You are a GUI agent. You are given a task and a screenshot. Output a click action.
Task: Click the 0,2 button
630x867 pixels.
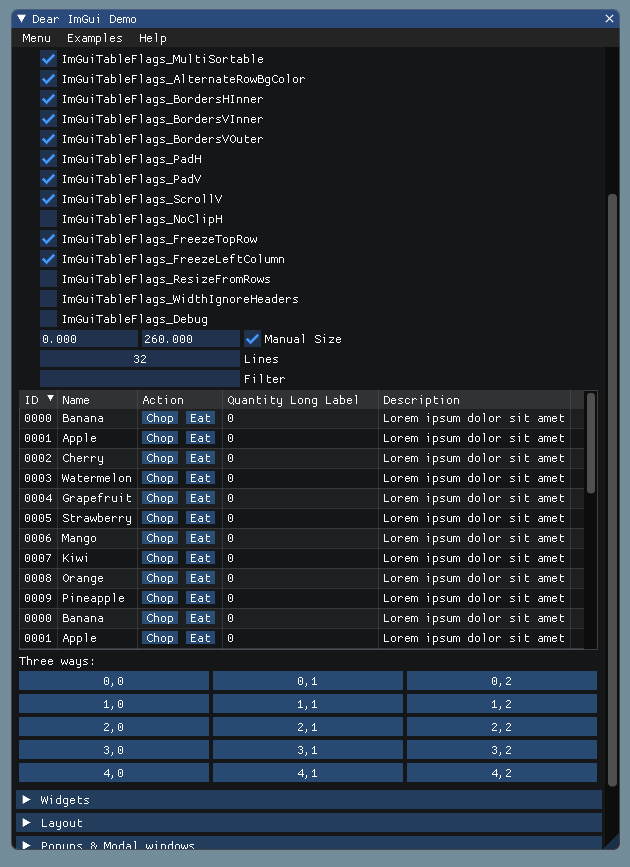(x=502, y=681)
